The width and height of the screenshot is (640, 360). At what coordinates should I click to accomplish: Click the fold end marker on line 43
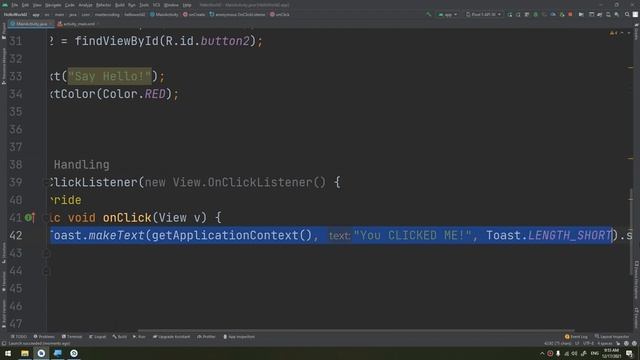pyautogui.click(x=46, y=253)
